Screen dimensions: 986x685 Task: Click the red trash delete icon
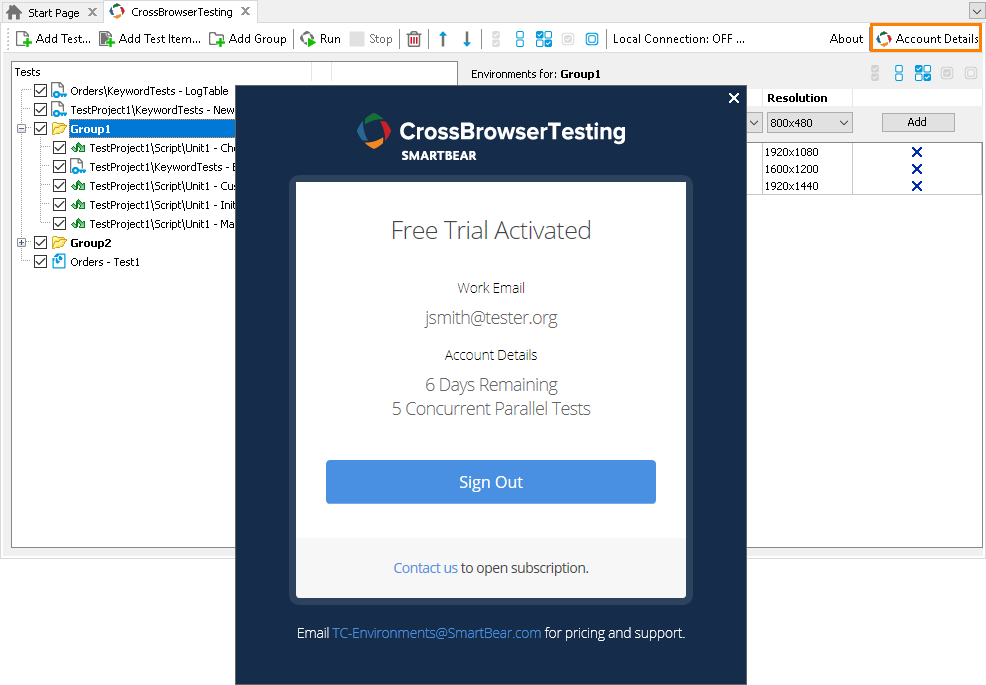point(414,39)
